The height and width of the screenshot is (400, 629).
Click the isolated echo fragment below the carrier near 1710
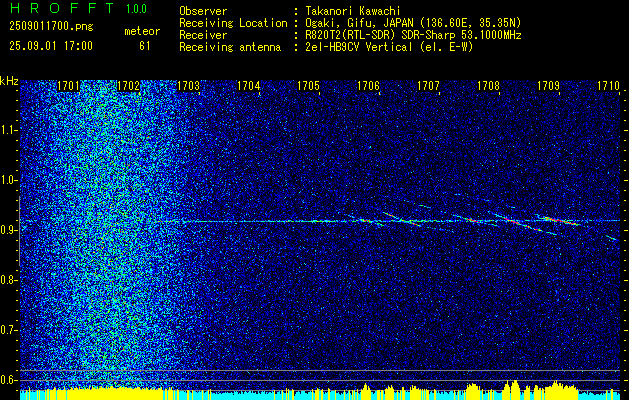point(611,238)
